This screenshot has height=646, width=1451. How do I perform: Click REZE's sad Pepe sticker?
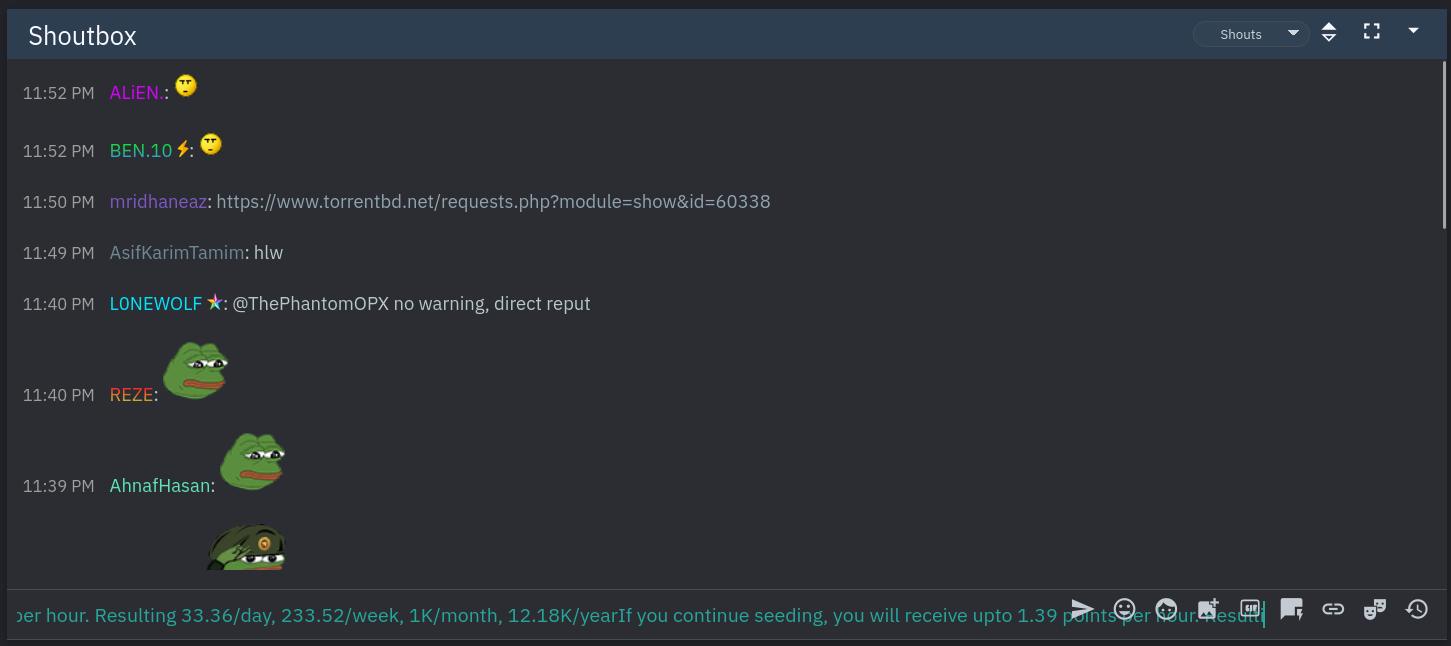196,370
